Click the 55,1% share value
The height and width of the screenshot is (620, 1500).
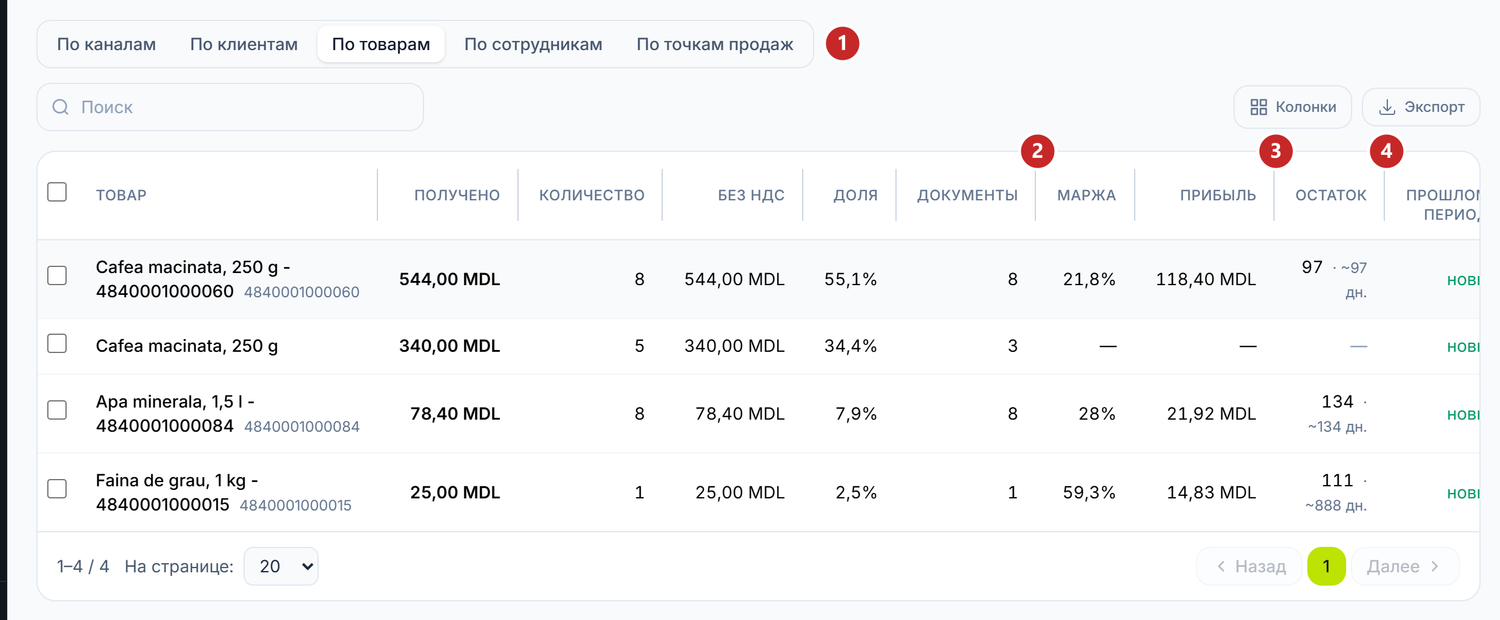pos(851,280)
